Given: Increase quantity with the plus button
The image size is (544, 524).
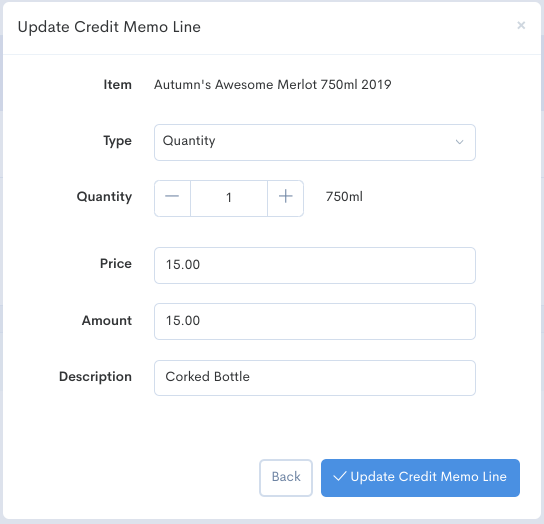Looking at the screenshot, I should (286, 198).
